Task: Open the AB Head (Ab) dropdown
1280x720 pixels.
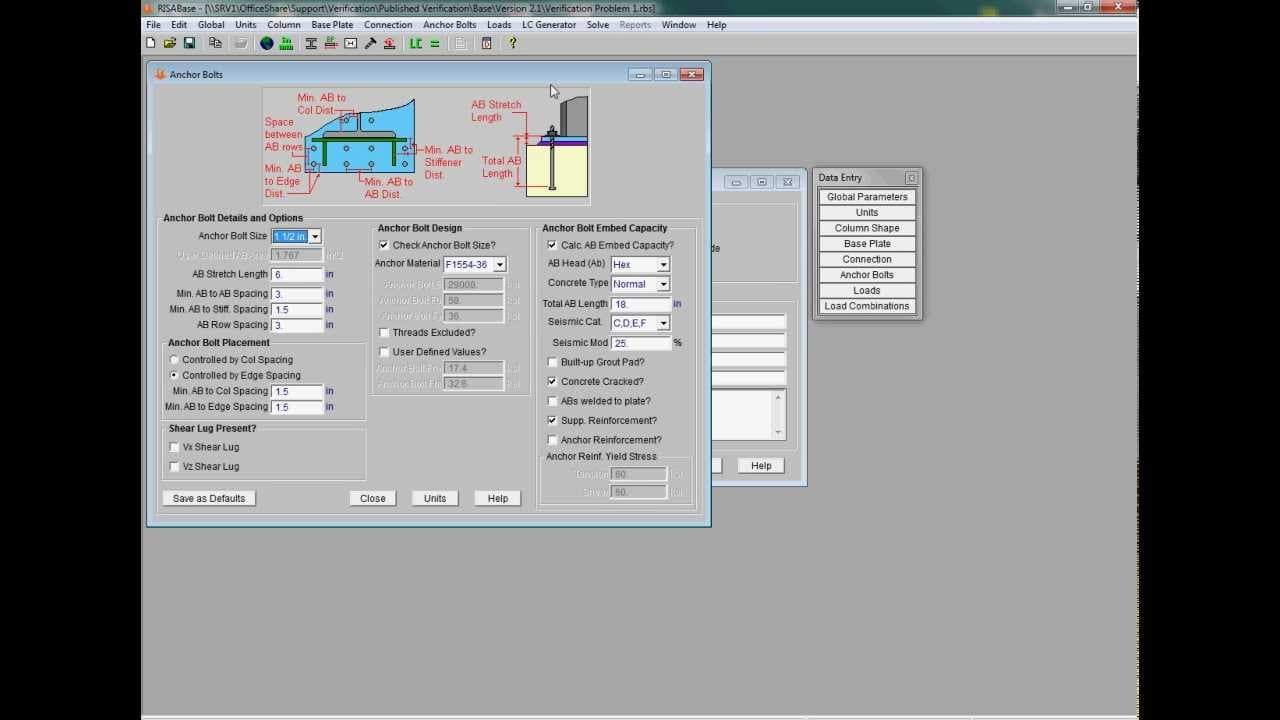Action: [x=663, y=265]
